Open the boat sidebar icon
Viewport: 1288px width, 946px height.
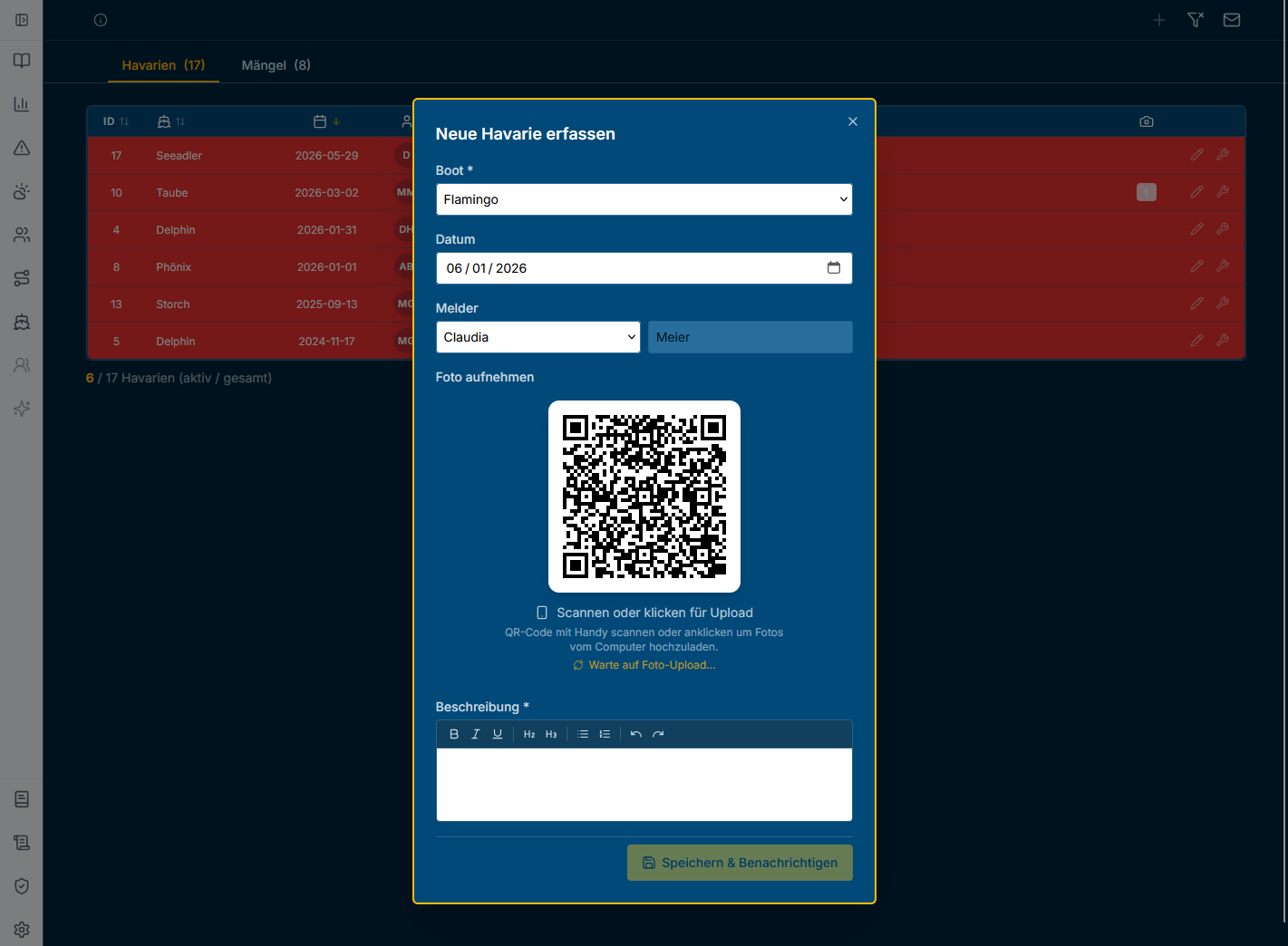(x=22, y=322)
